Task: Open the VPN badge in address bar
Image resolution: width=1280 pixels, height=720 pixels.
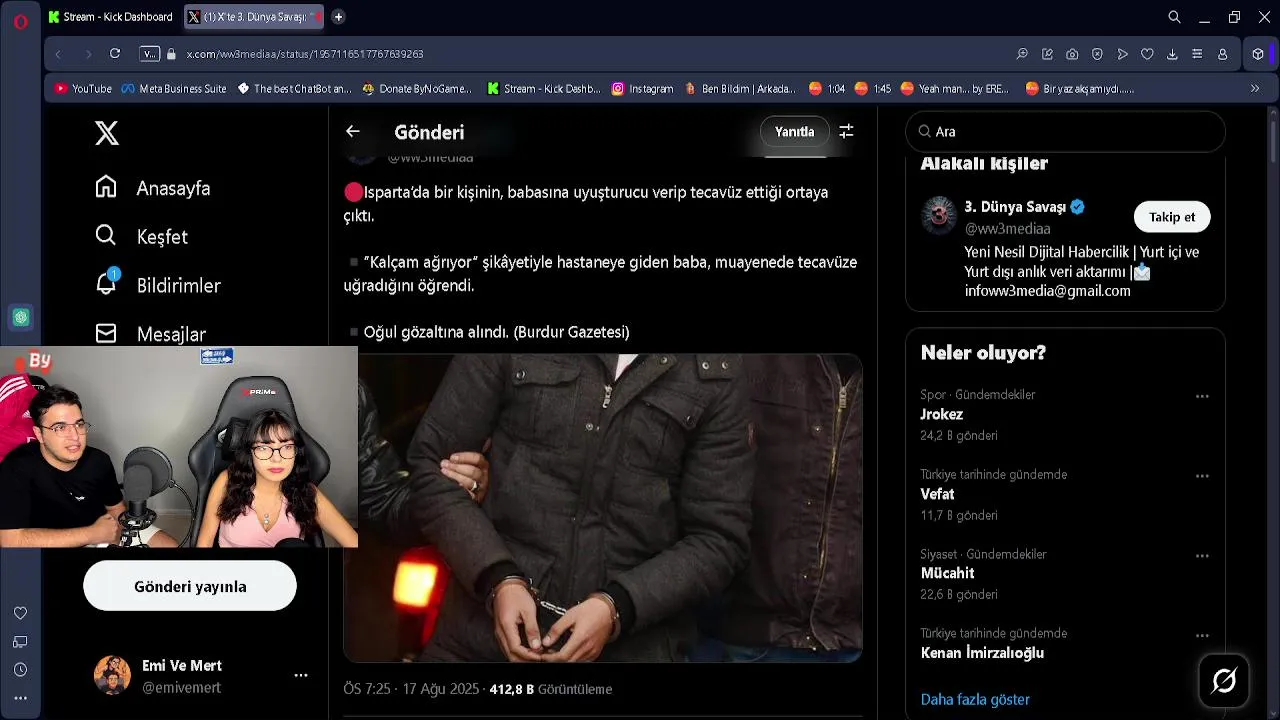Action: click(x=149, y=54)
